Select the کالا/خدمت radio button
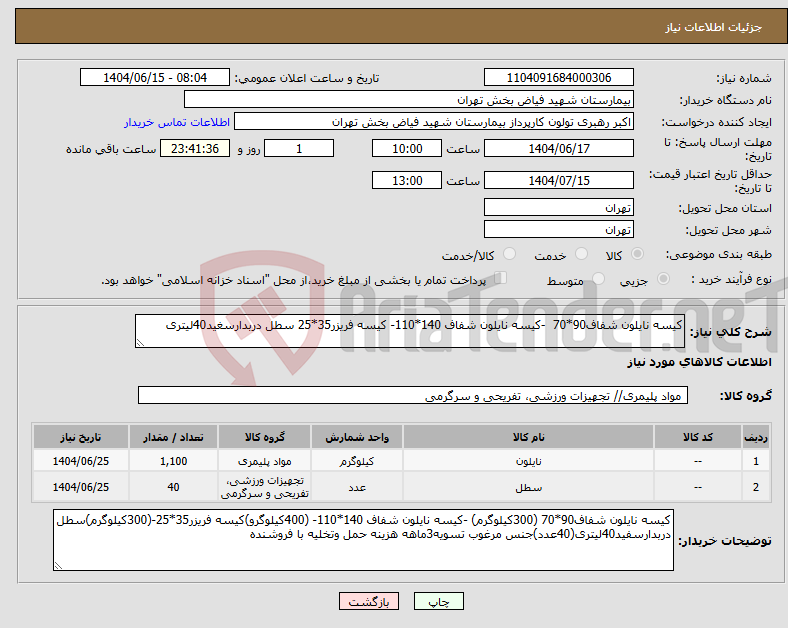This screenshot has height=628, width=788. [510, 254]
